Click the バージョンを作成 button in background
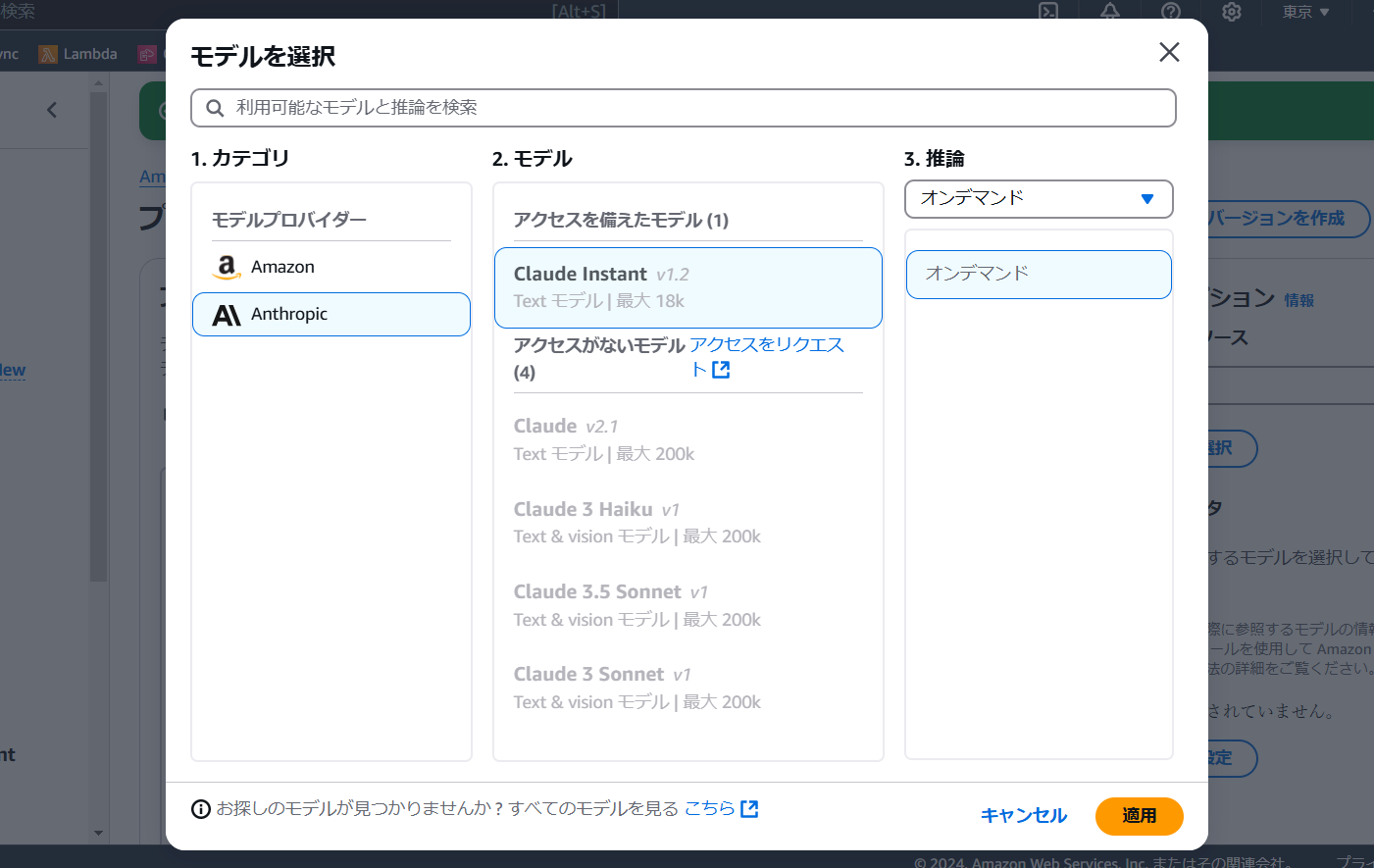The width and height of the screenshot is (1374, 868). [1289, 218]
